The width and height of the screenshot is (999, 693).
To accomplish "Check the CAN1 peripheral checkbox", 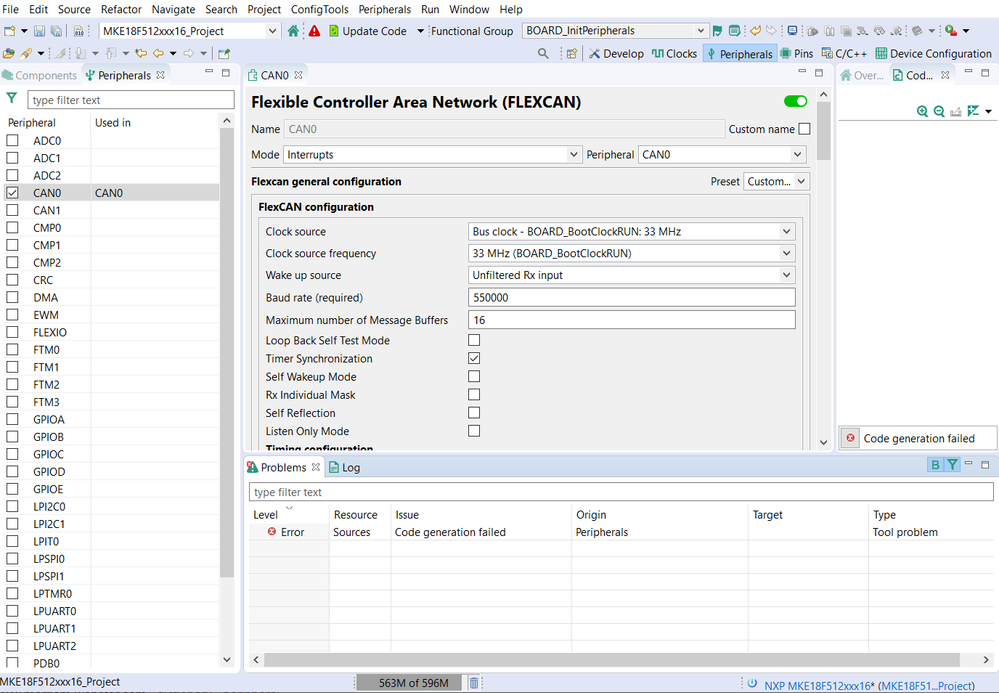I will [x=12, y=211].
